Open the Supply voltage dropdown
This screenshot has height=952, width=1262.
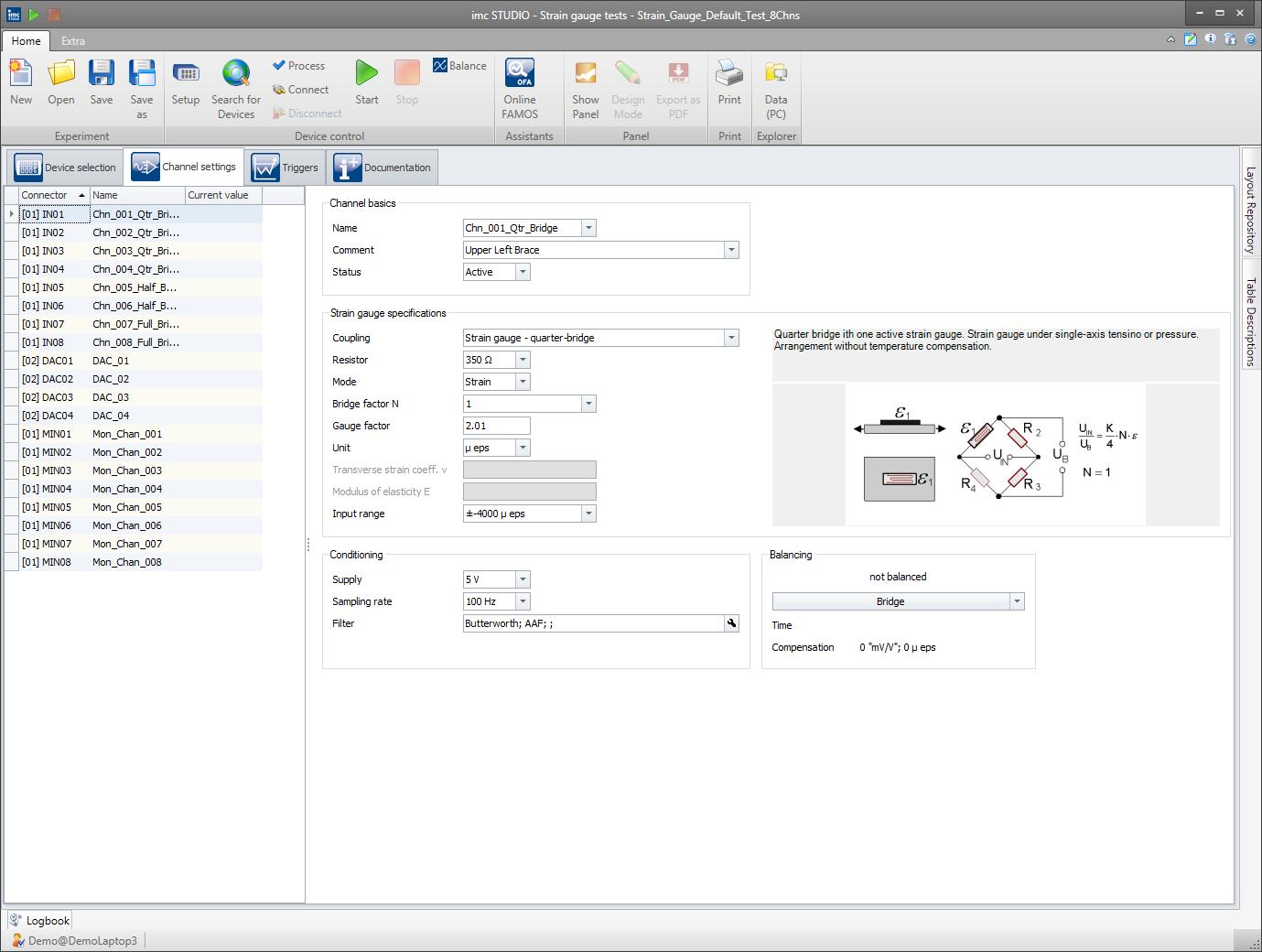click(523, 579)
